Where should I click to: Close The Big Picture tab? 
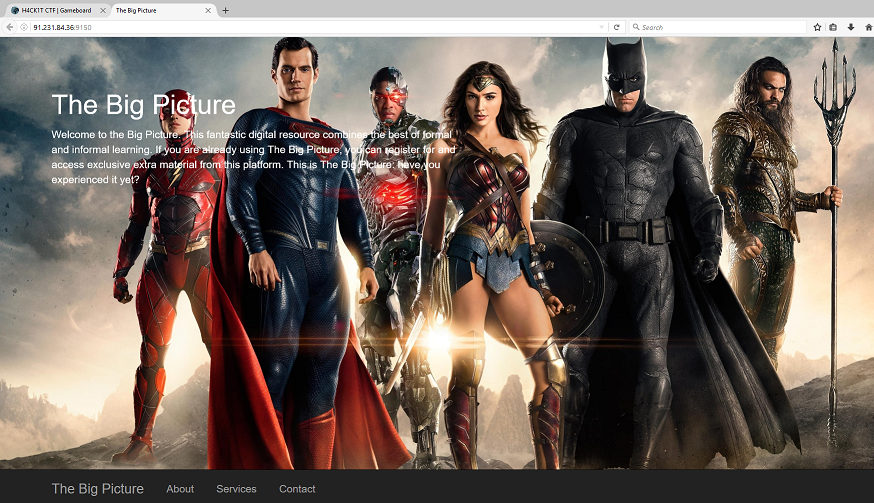209,10
